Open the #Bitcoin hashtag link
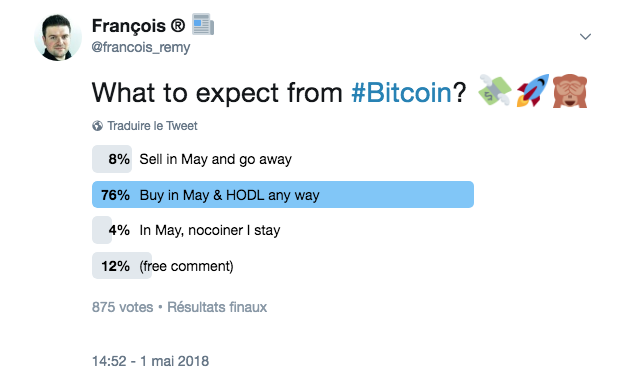This screenshot has height=381, width=630. [401, 93]
